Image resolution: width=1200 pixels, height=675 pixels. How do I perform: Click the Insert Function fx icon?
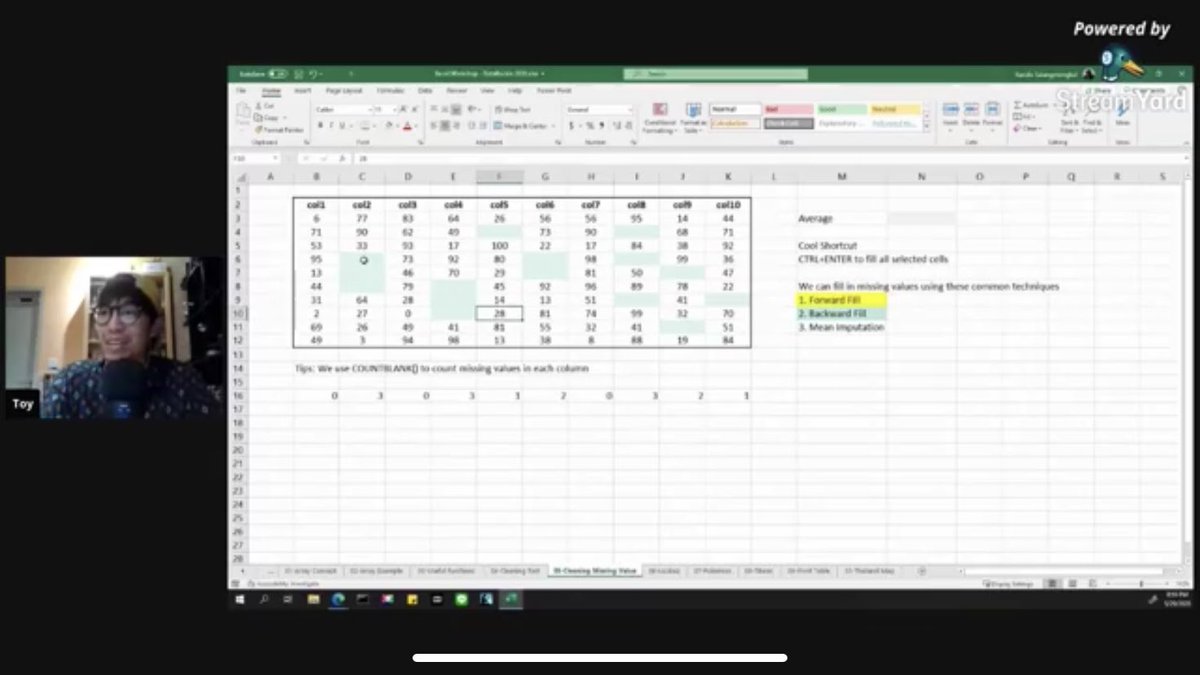[342, 158]
